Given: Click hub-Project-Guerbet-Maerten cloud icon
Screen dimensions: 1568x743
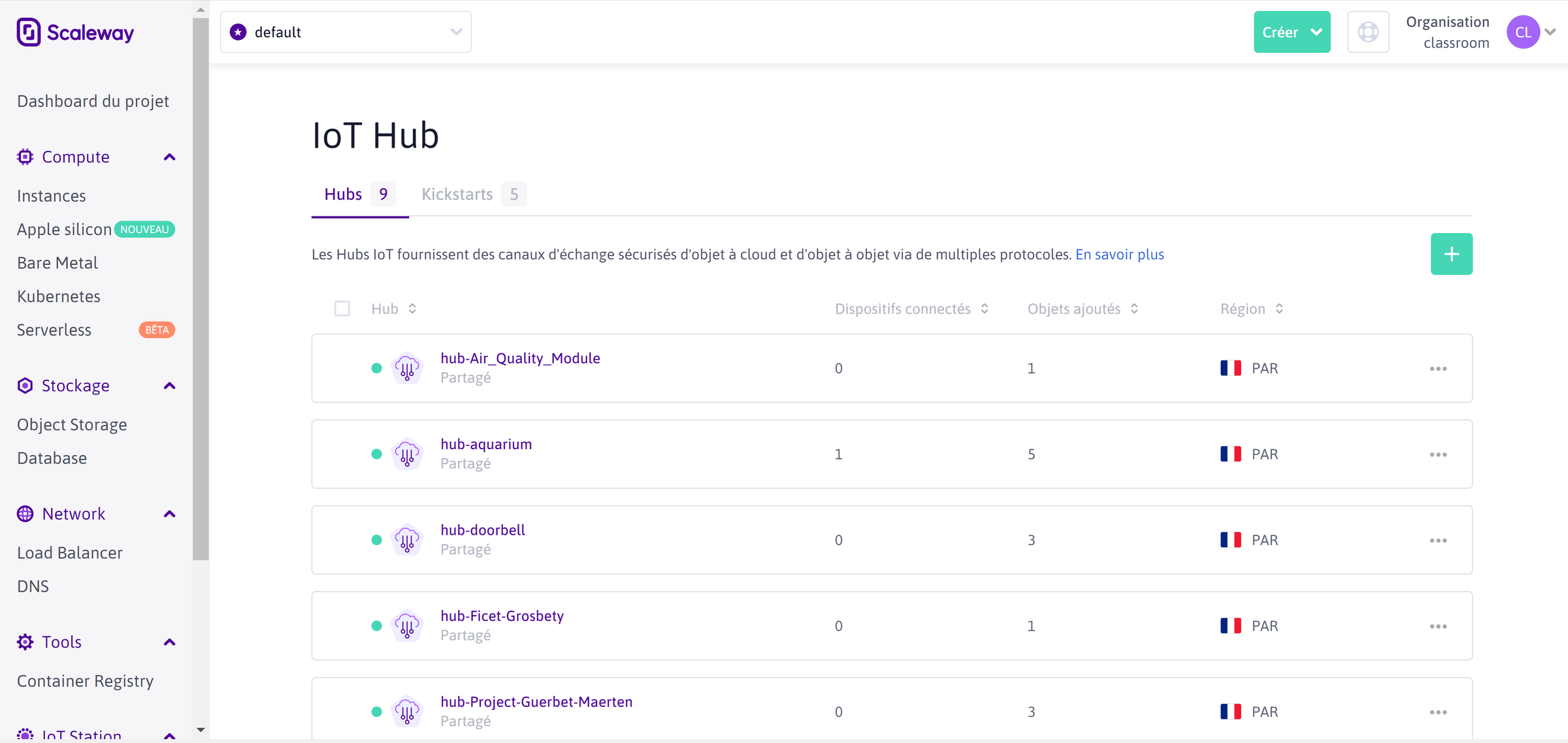Looking at the screenshot, I should click(407, 712).
